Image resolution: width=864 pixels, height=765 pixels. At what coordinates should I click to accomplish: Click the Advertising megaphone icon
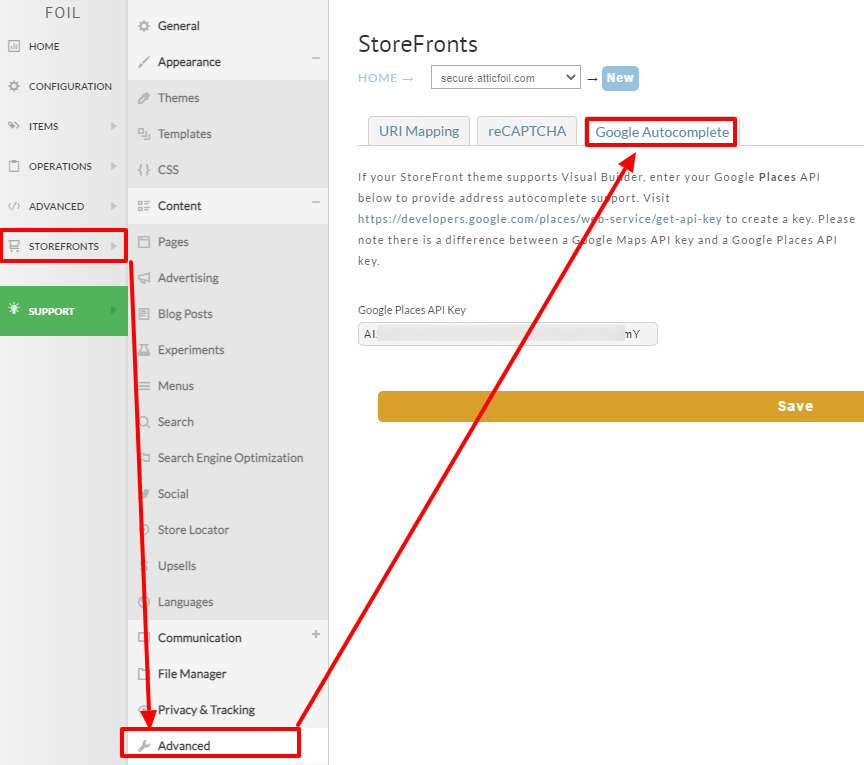[144, 278]
